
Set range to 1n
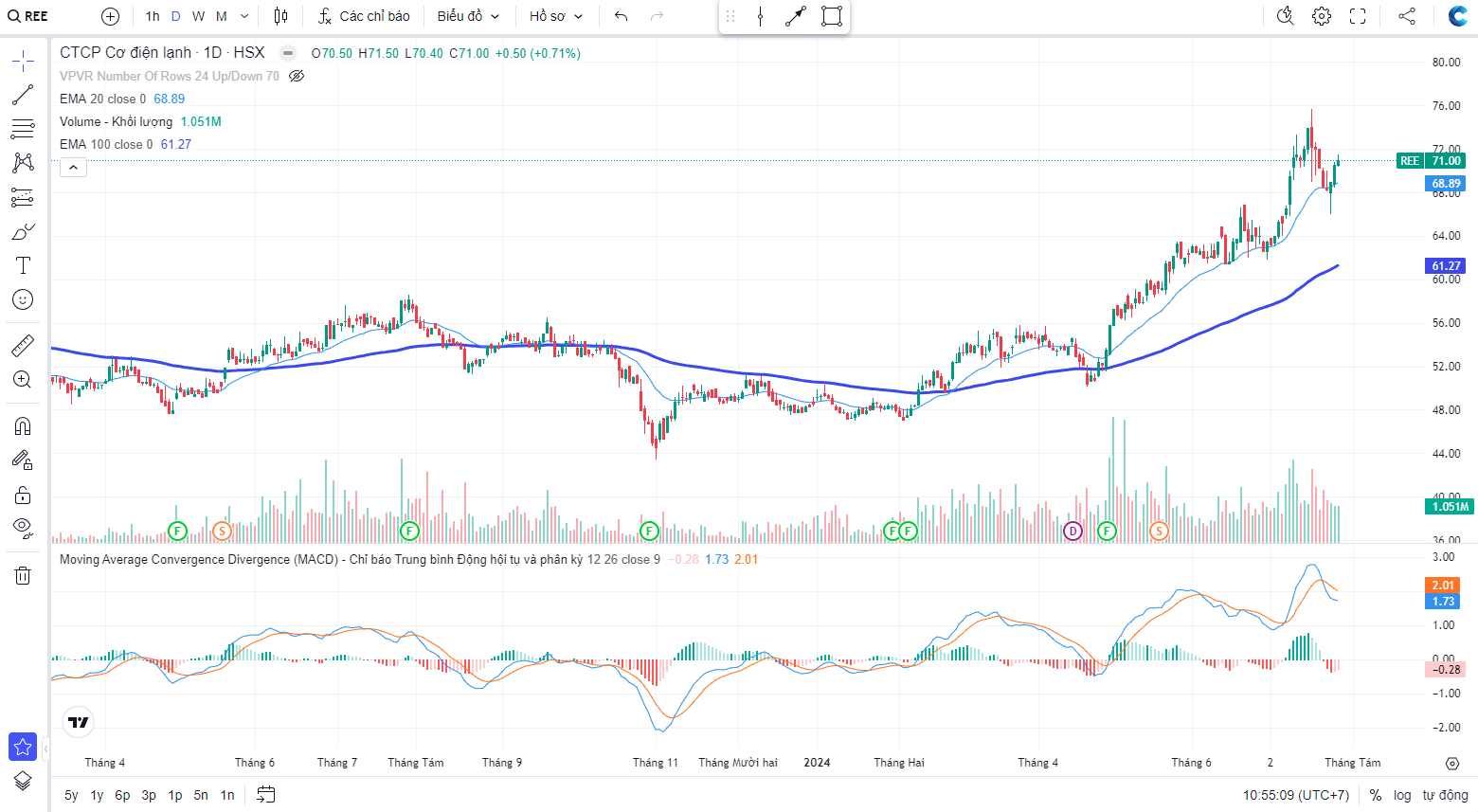click(227, 795)
